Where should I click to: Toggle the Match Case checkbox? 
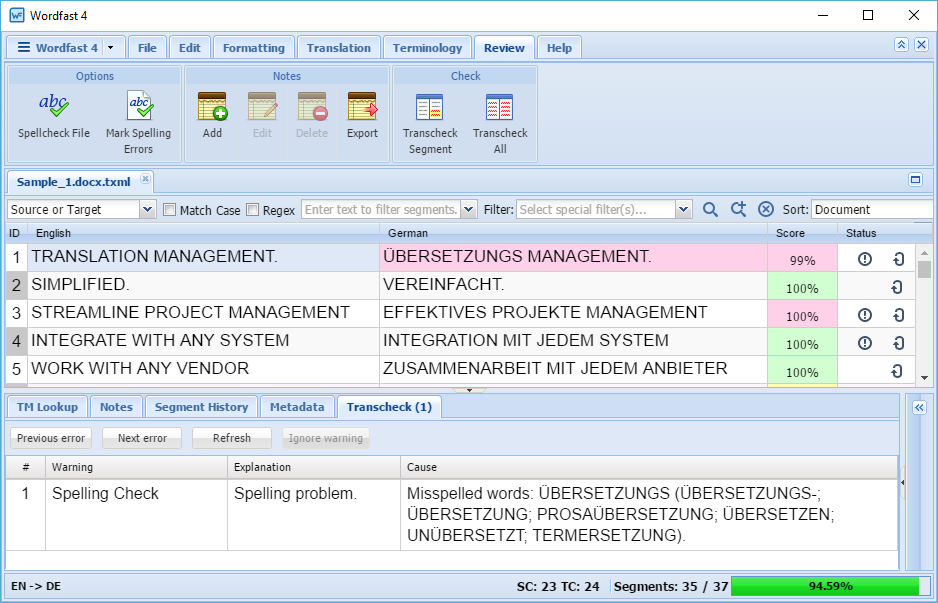tap(170, 209)
